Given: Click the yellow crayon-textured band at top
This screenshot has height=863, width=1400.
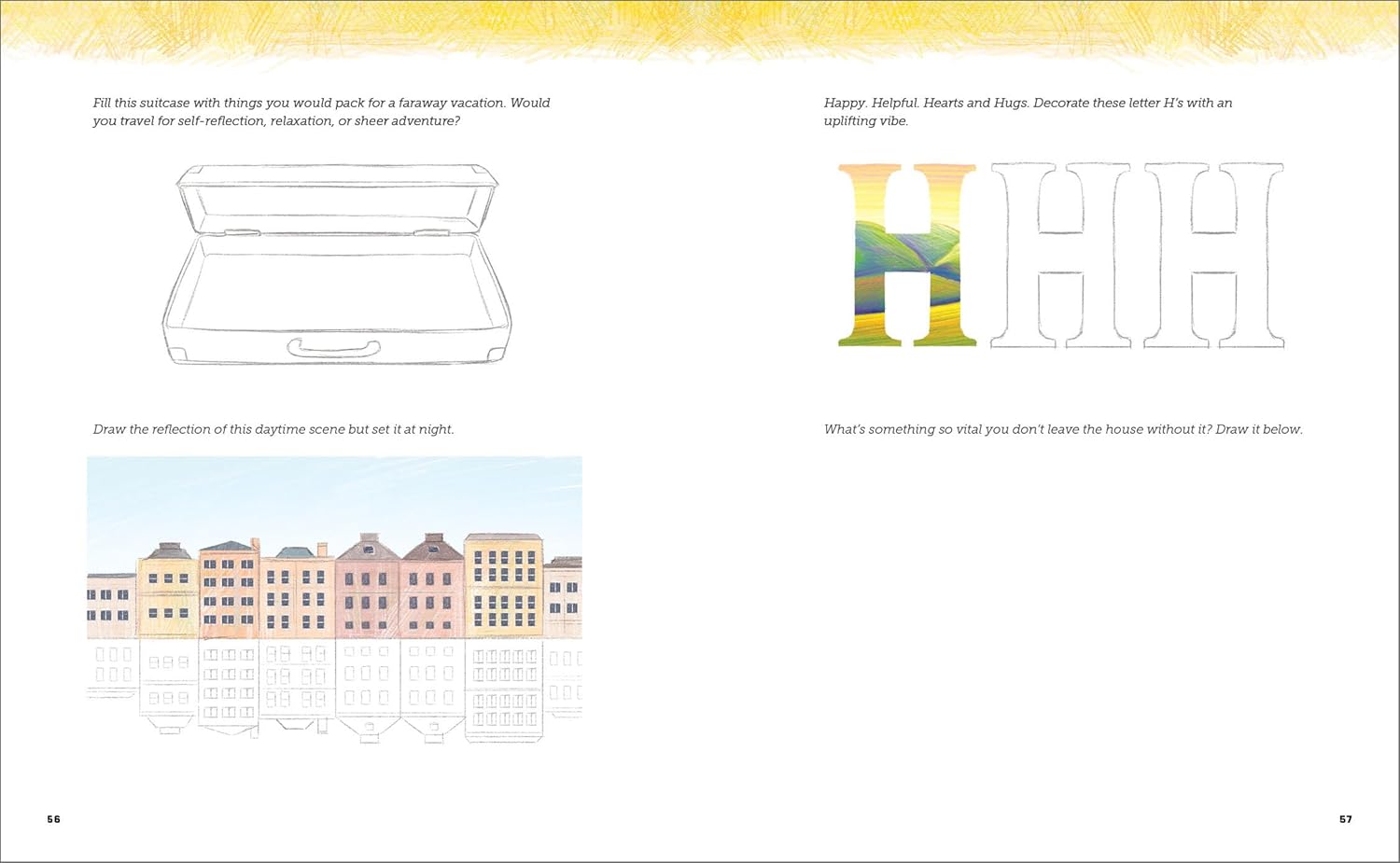Looking at the screenshot, I should pos(700,26).
